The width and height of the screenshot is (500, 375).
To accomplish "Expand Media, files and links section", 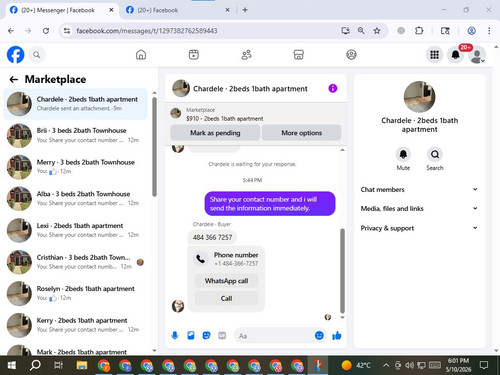I will point(419,209).
